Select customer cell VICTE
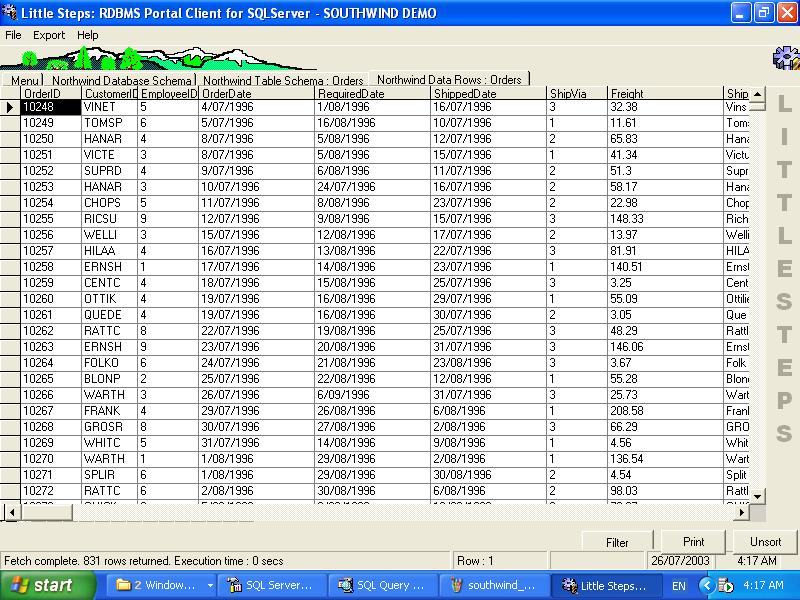 (x=109, y=155)
